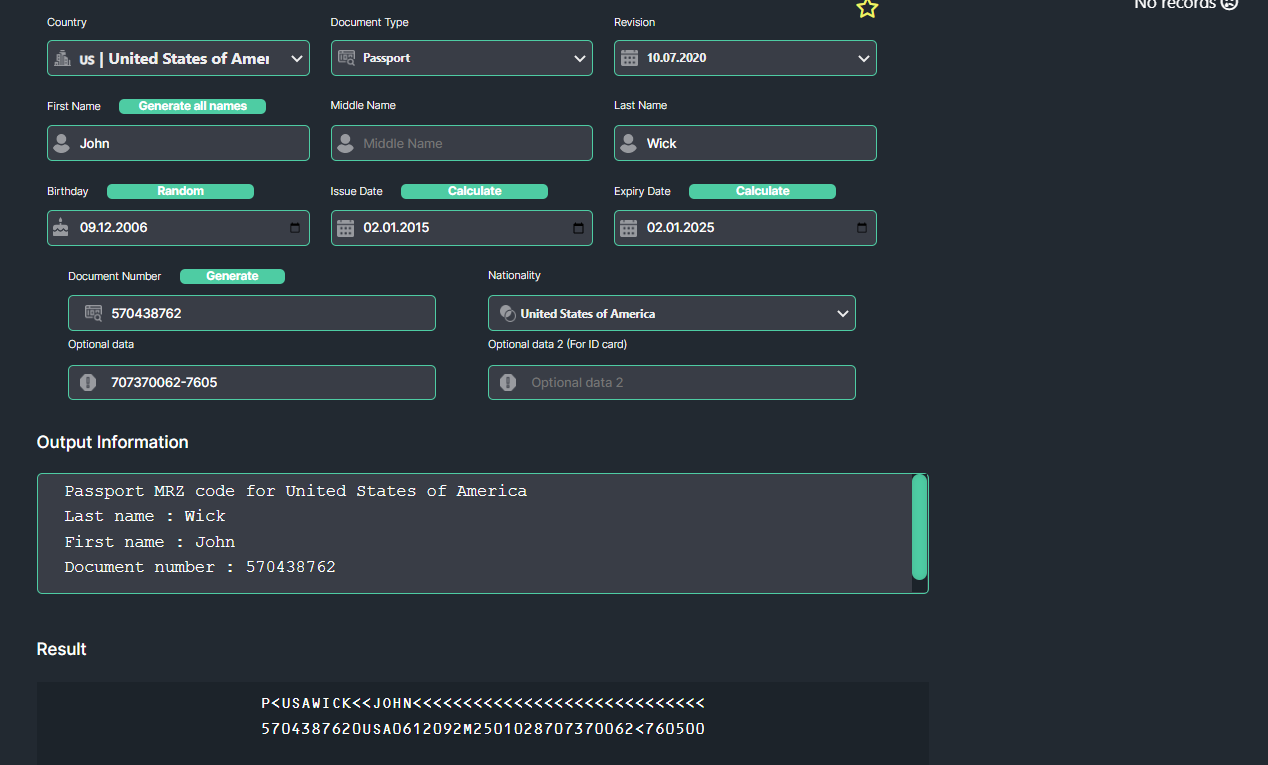Click the yellow star favorite icon

tap(867, 9)
